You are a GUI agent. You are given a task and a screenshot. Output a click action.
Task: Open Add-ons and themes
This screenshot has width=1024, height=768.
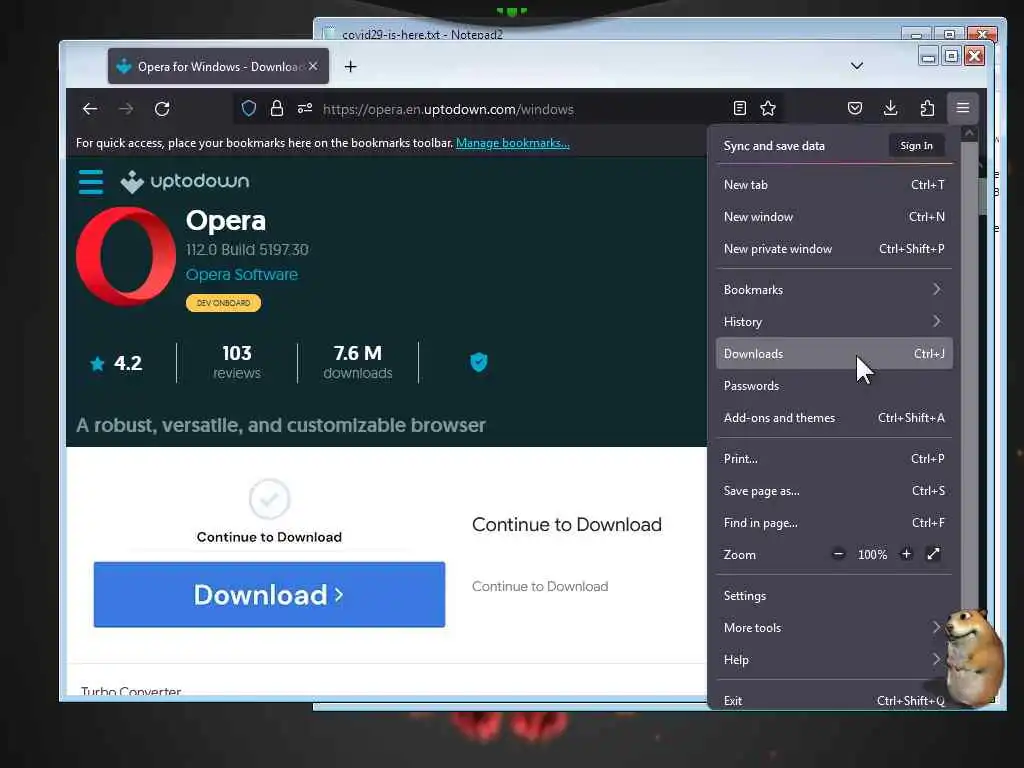834,417
